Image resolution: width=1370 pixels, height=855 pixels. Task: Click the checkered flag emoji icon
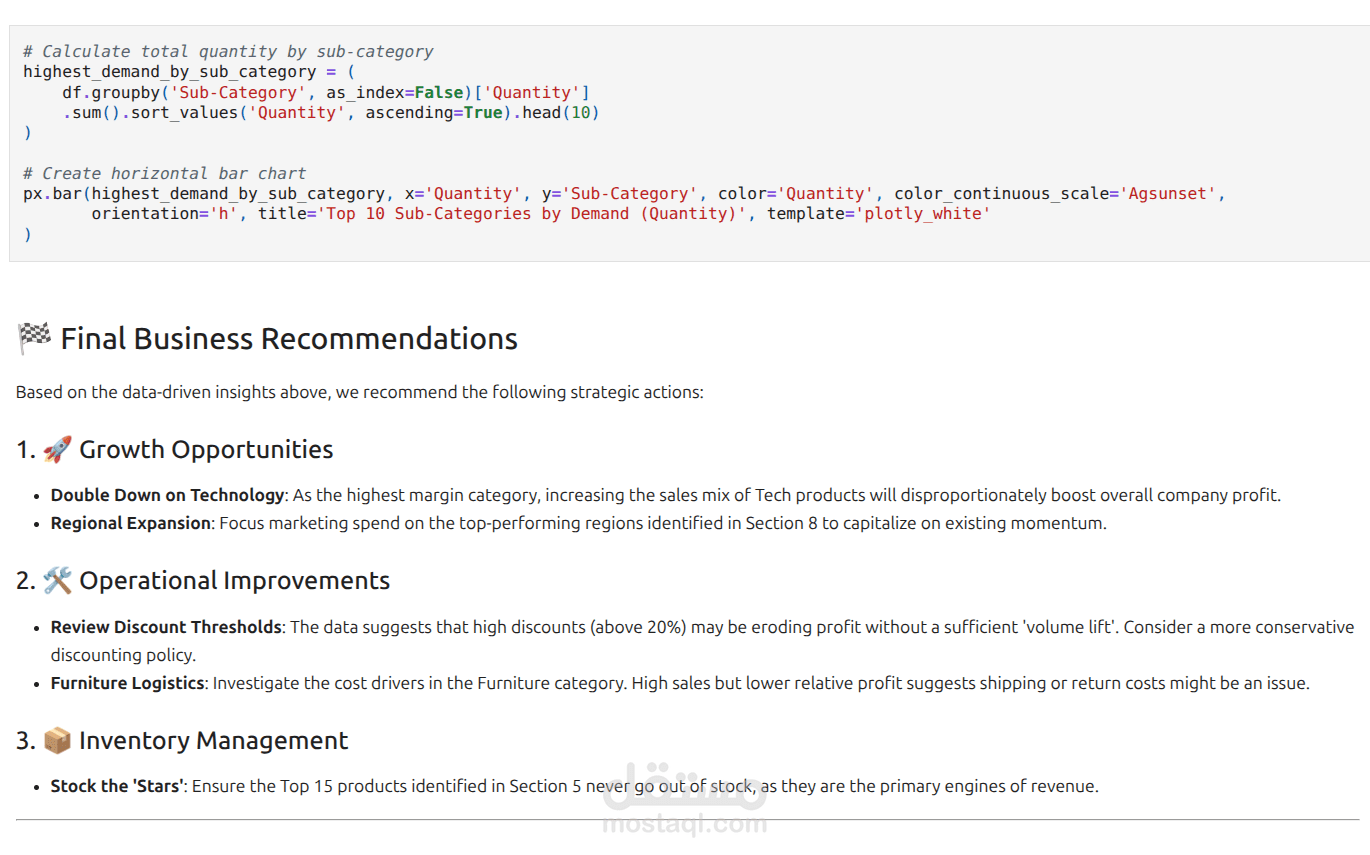coord(34,338)
